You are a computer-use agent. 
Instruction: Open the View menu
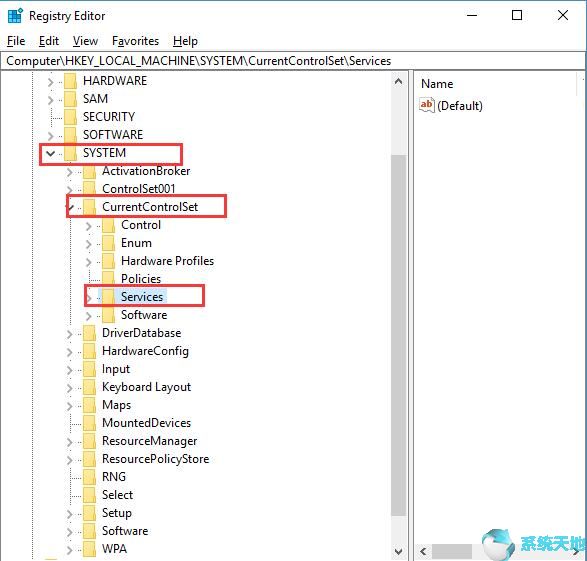tap(85, 41)
